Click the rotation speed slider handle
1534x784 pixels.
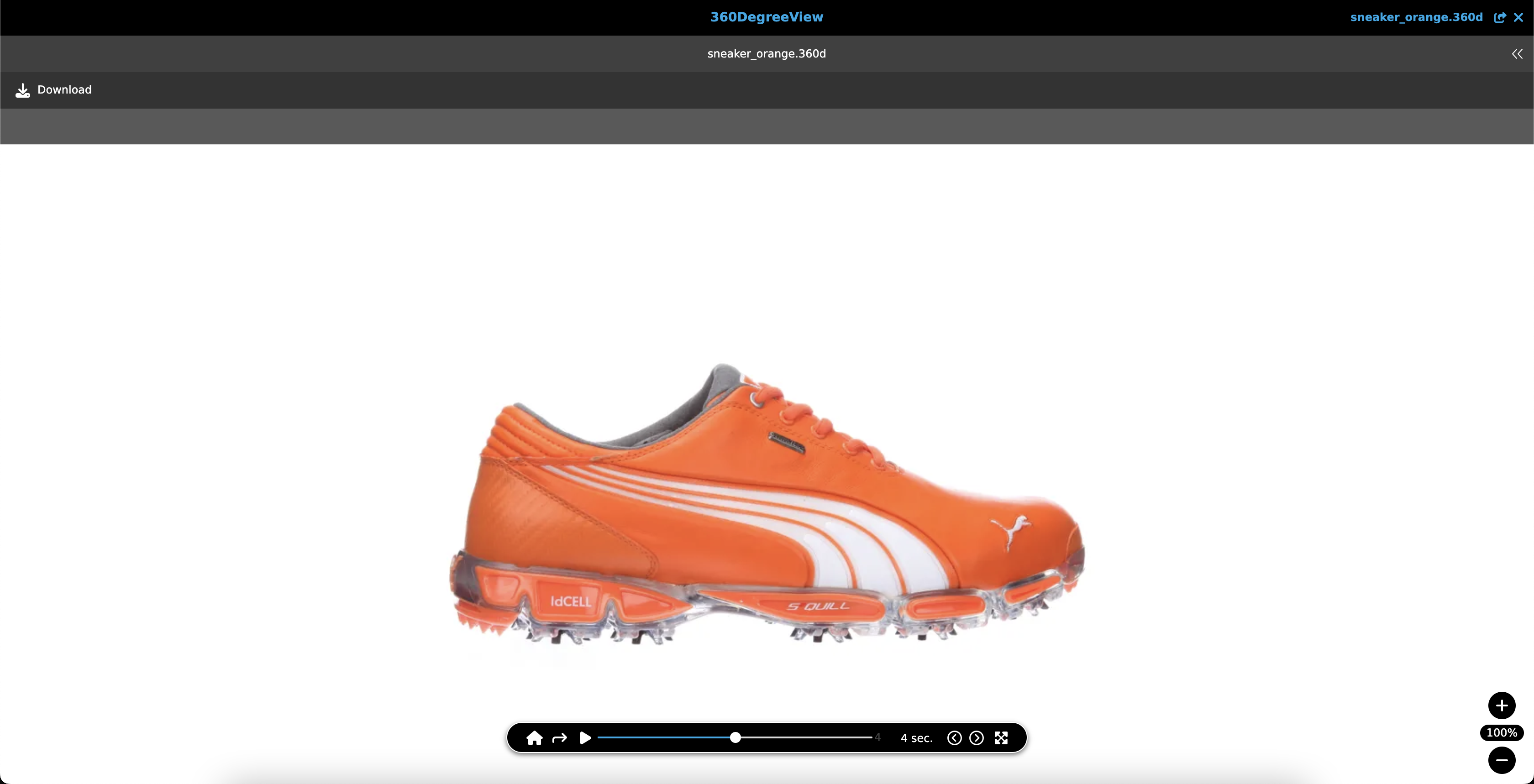tap(735, 737)
